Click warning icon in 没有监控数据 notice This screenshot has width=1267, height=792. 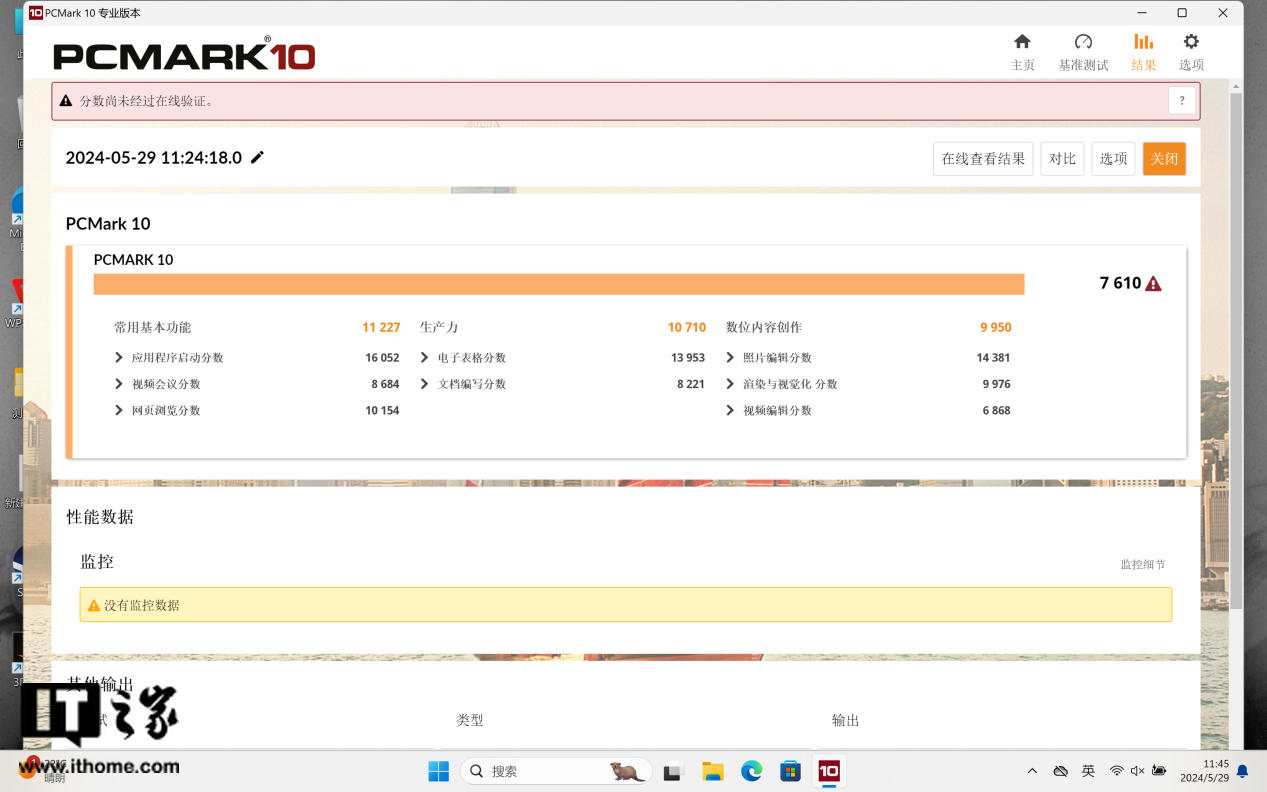click(x=94, y=605)
